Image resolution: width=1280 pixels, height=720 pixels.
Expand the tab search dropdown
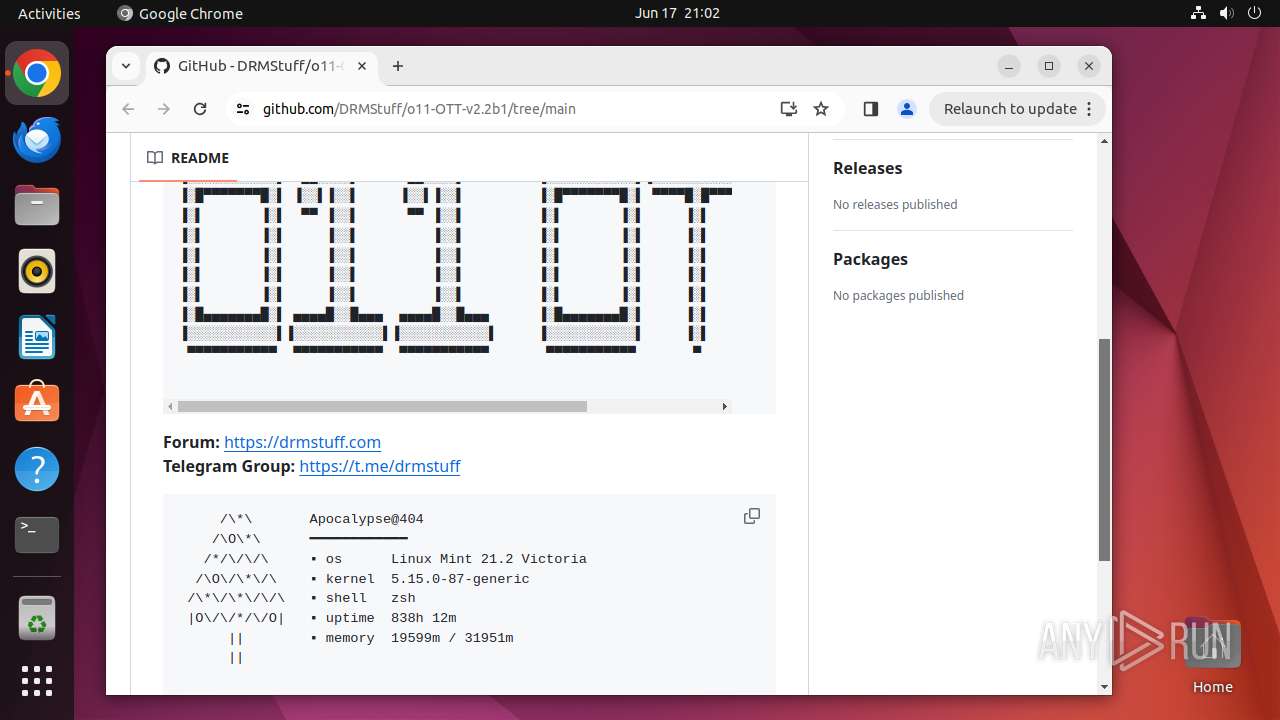point(126,66)
